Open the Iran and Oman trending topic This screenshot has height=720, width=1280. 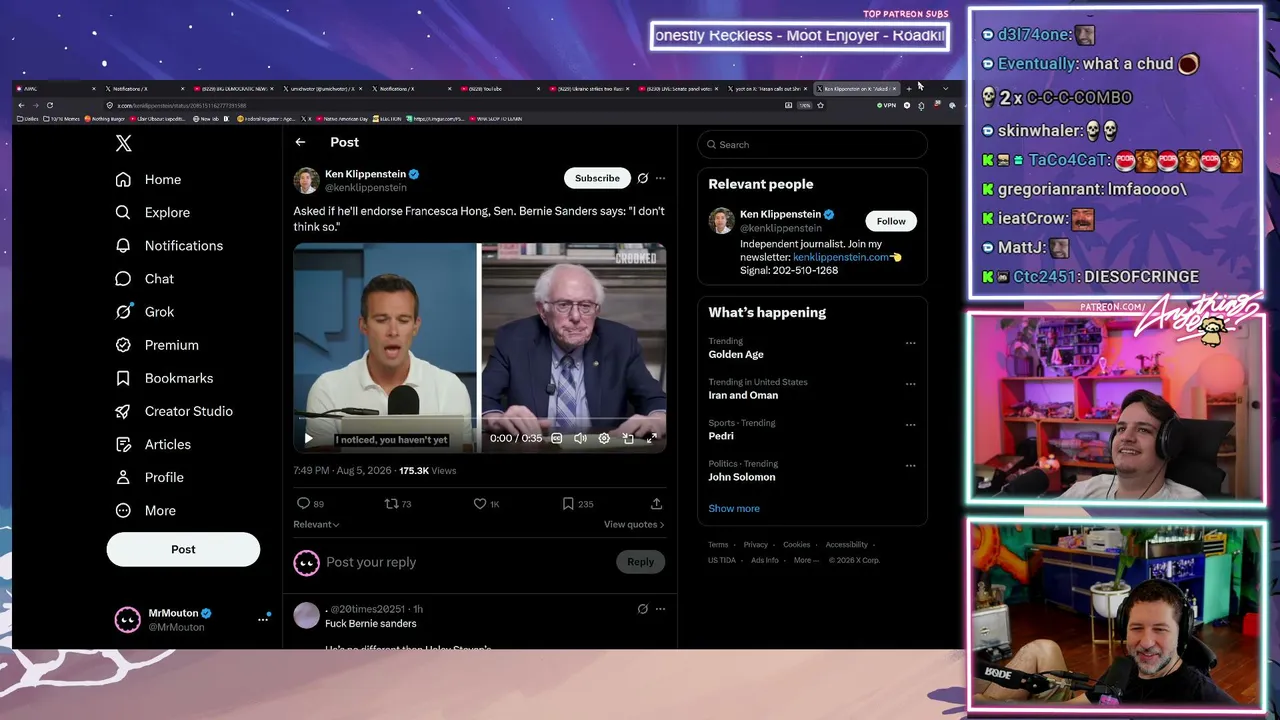click(x=743, y=395)
